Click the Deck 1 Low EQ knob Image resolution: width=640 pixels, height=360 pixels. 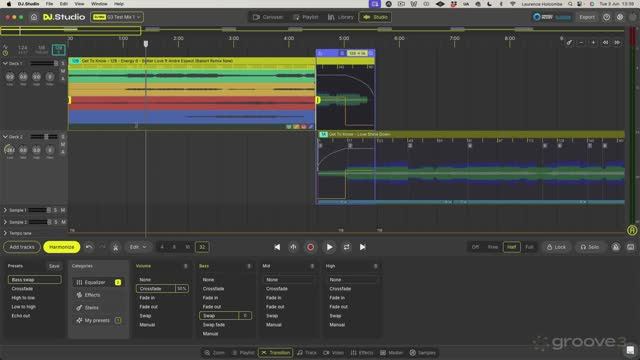click(10, 77)
